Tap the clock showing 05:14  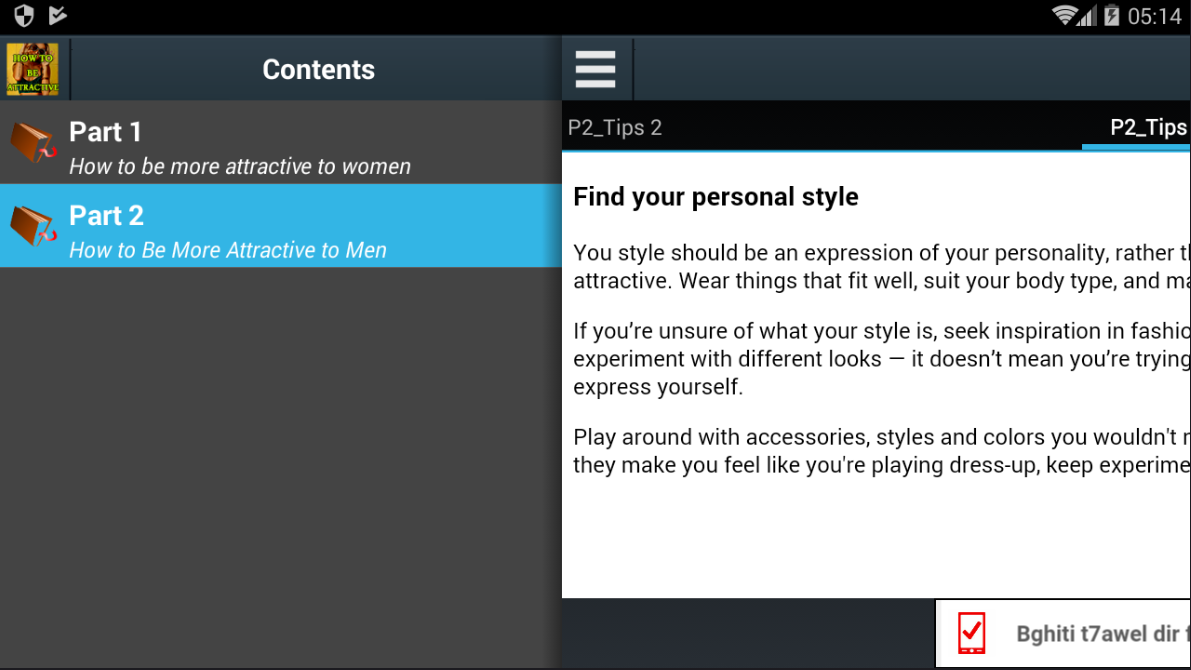(1155, 16)
